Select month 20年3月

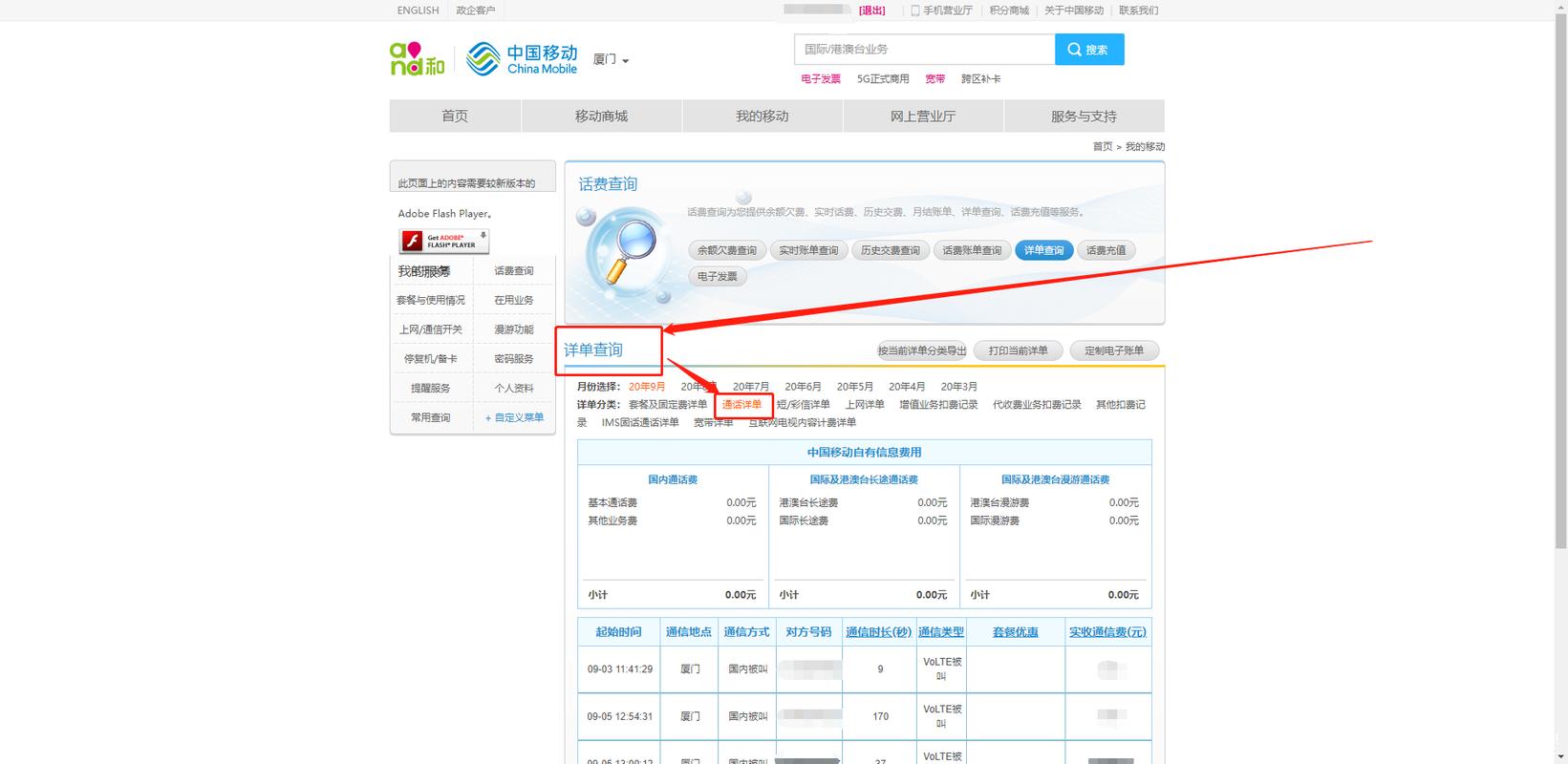click(959, 387)
